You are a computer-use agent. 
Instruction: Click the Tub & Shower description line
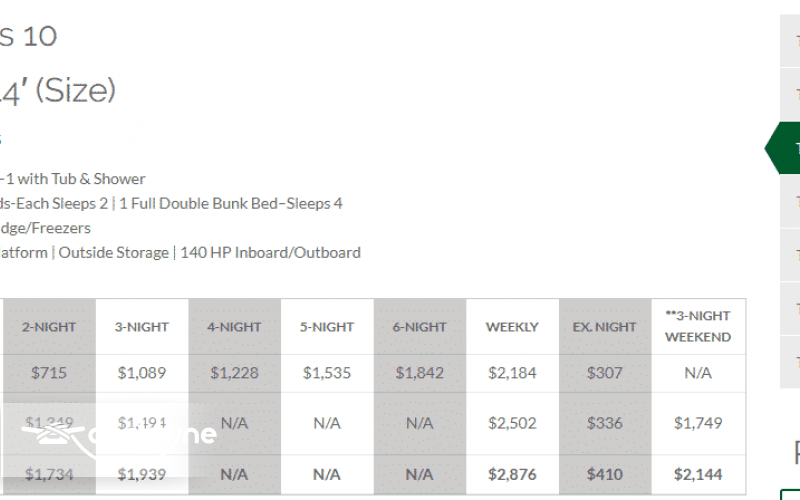click(73, 179)
